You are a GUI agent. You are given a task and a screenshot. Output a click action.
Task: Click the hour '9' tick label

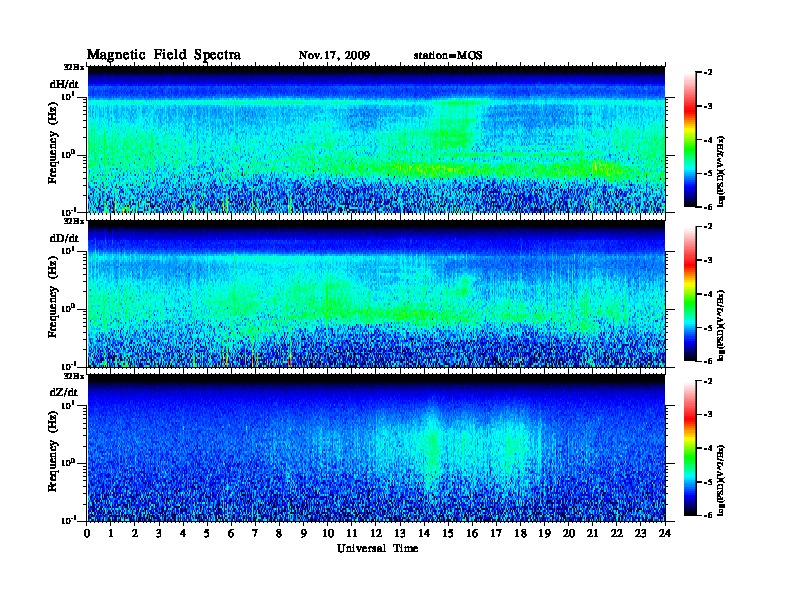click(304, 533)
